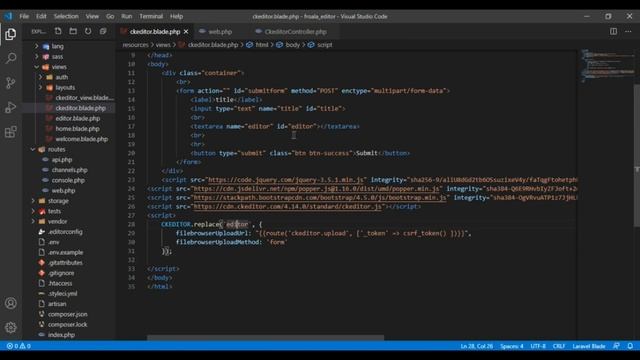The width and height of the screenshot is (640, 360).
Task: Open the Terminal menu
Action: click(x=151, y=16)
